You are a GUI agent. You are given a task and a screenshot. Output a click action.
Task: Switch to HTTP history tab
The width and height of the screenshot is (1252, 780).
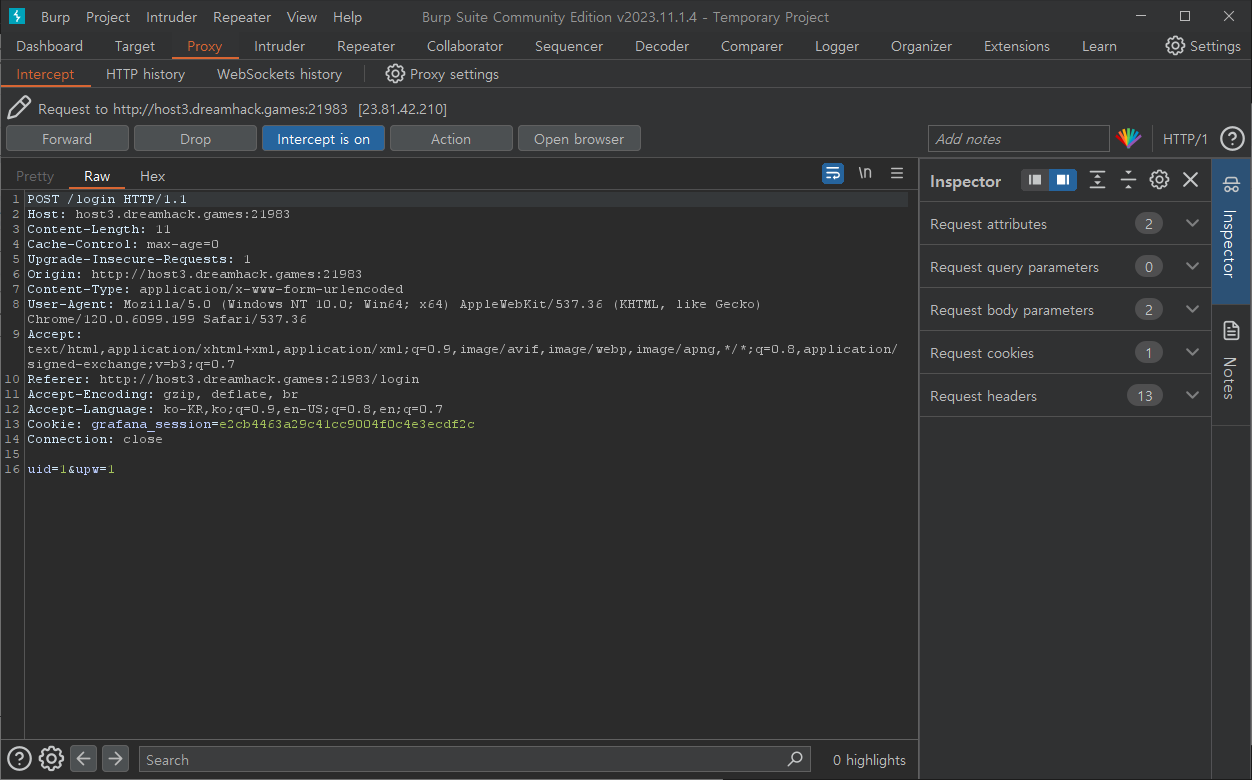[145, 74]
